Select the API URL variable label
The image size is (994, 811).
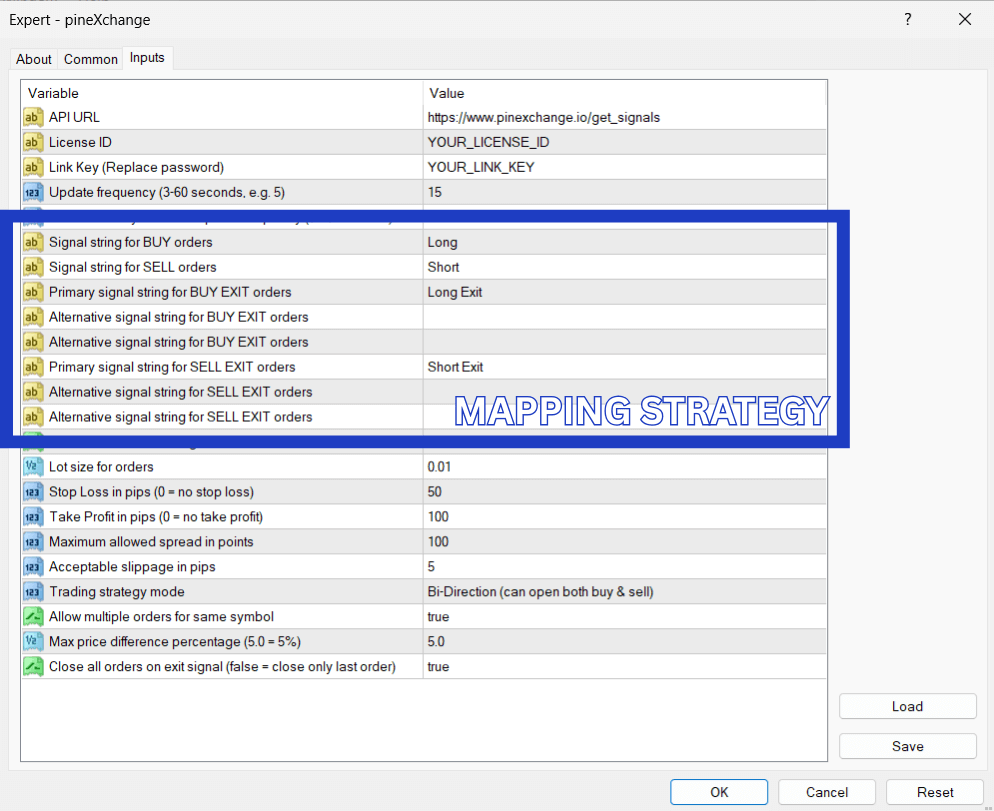(74, 117)
